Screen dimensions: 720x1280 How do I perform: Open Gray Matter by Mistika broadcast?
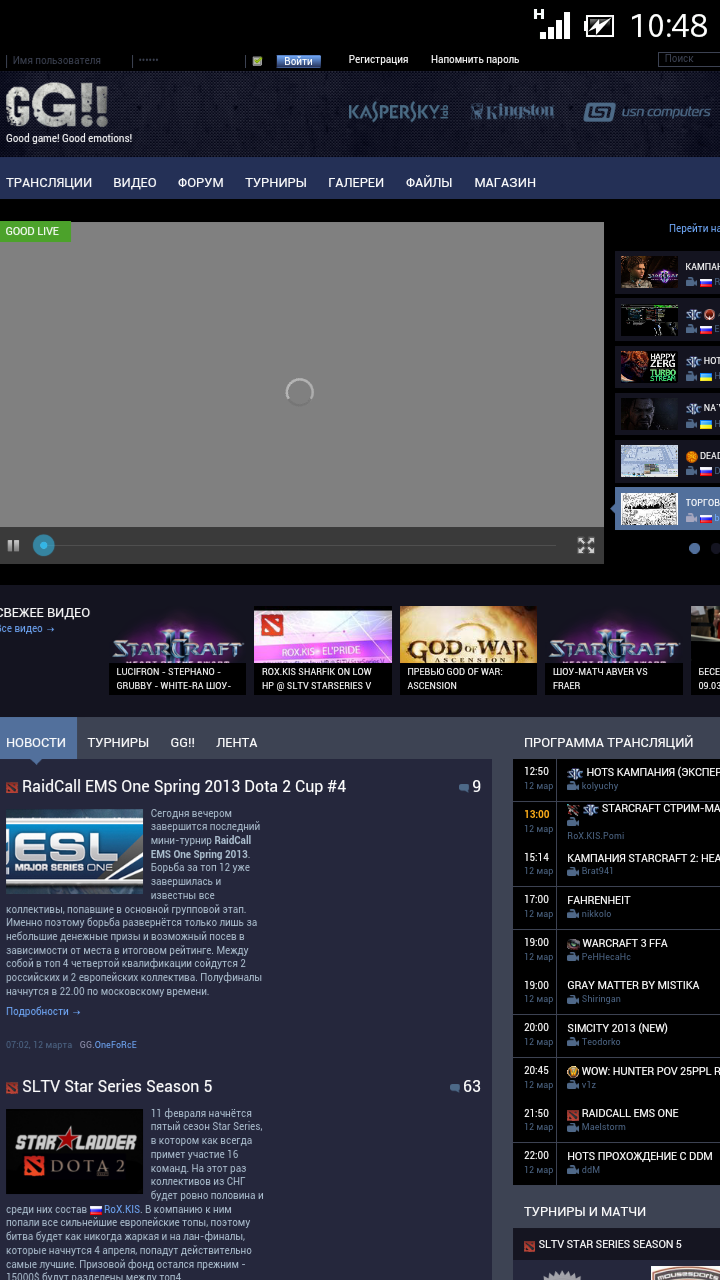tap(633, 985)
